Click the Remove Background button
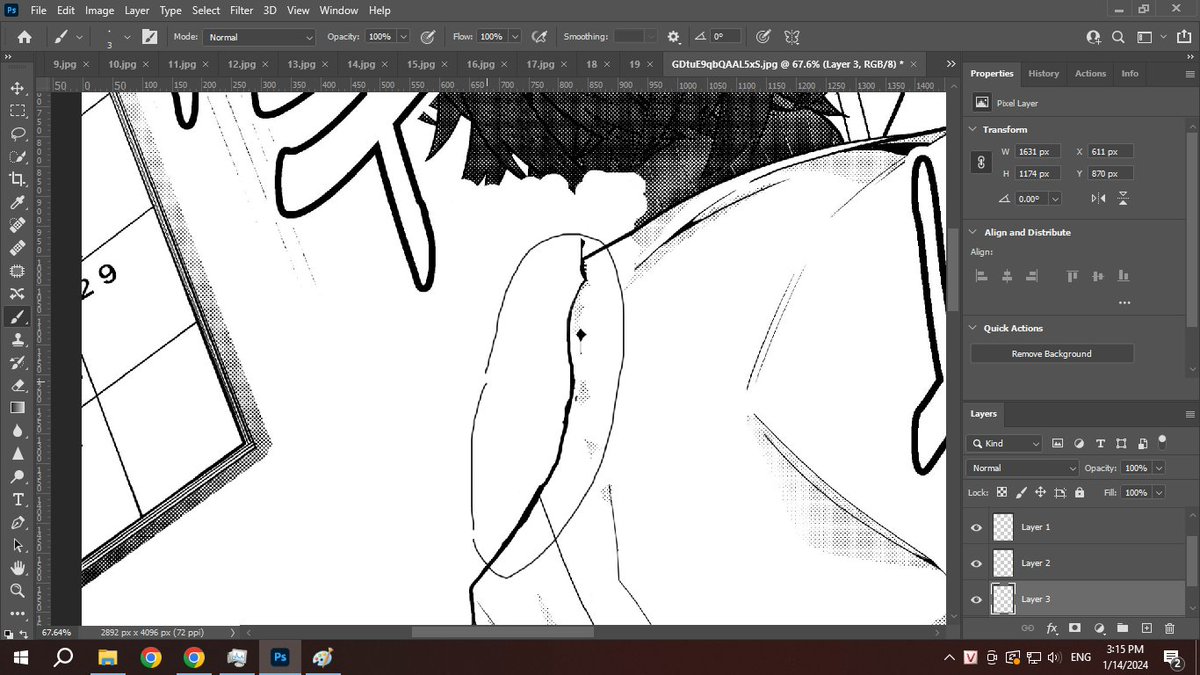Screen dimensions: 1200x675 click(1052, 354)
